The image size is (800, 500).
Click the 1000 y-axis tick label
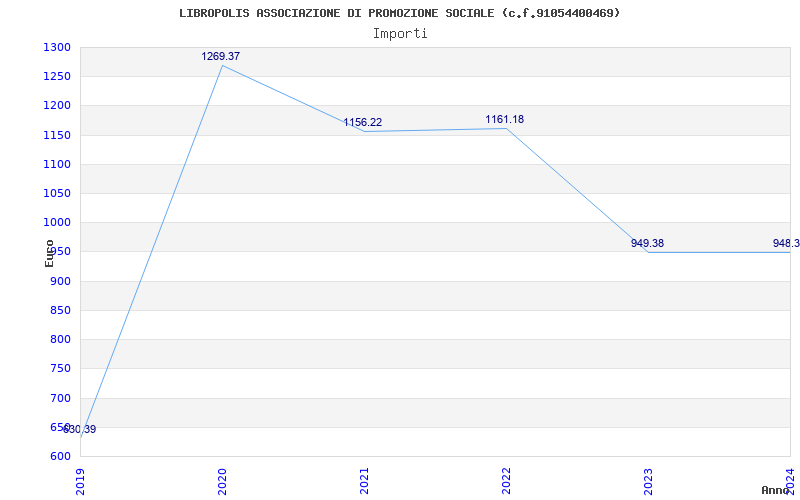[57, 222]
